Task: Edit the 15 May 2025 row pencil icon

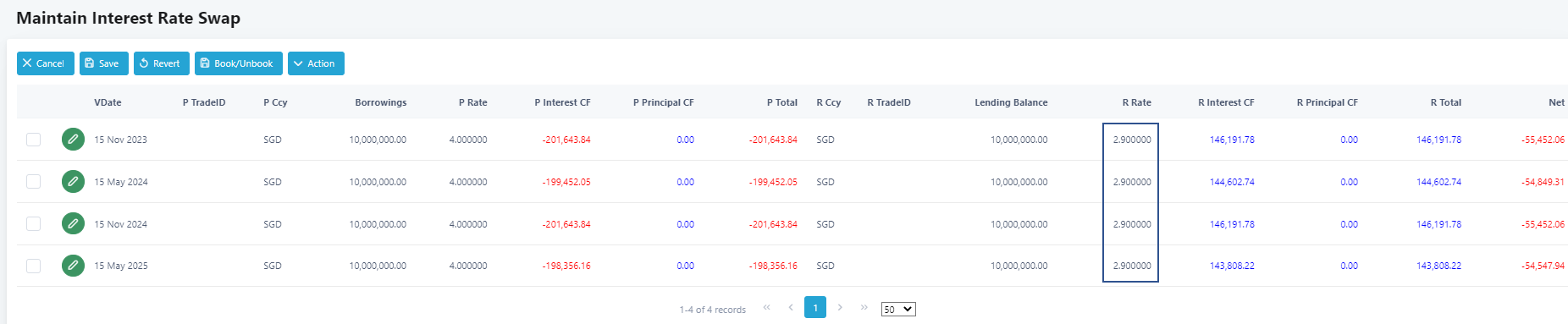Action: tap(74, 266)
